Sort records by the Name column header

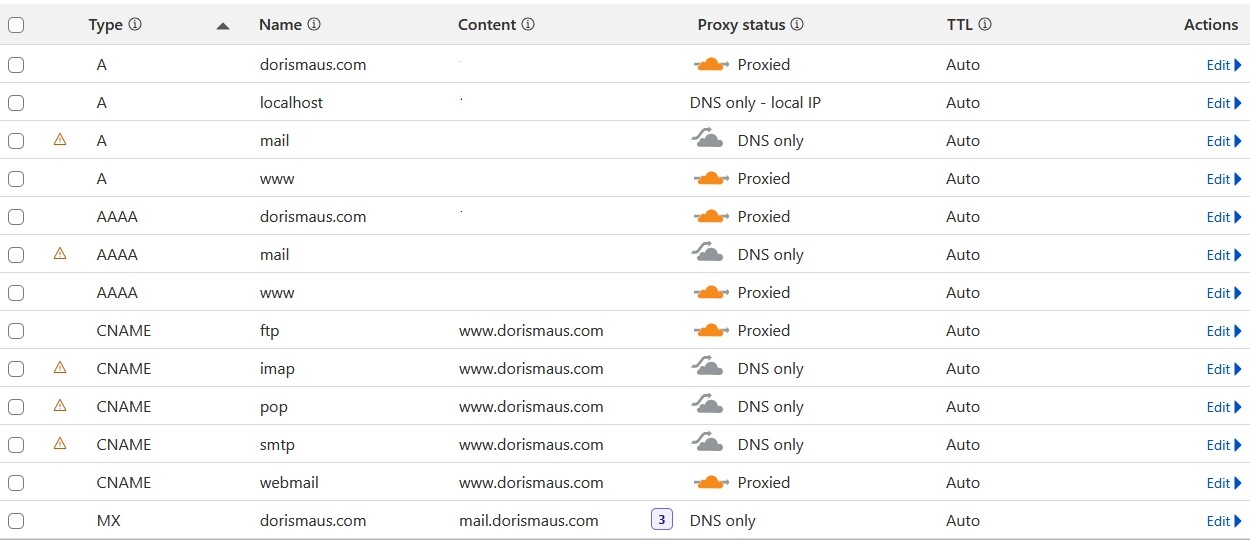(x=280, y=25)
